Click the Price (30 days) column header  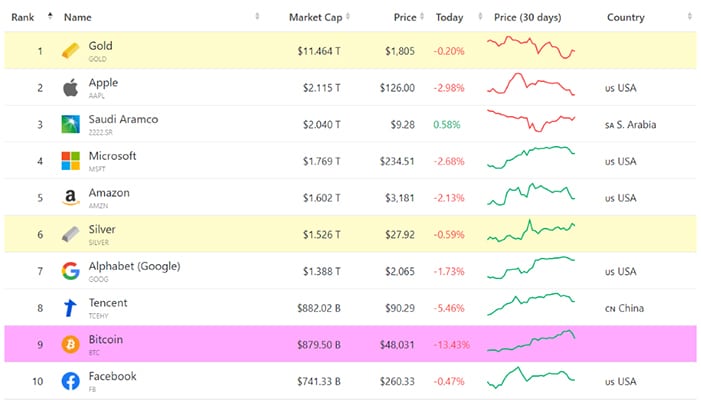point(528,17)
